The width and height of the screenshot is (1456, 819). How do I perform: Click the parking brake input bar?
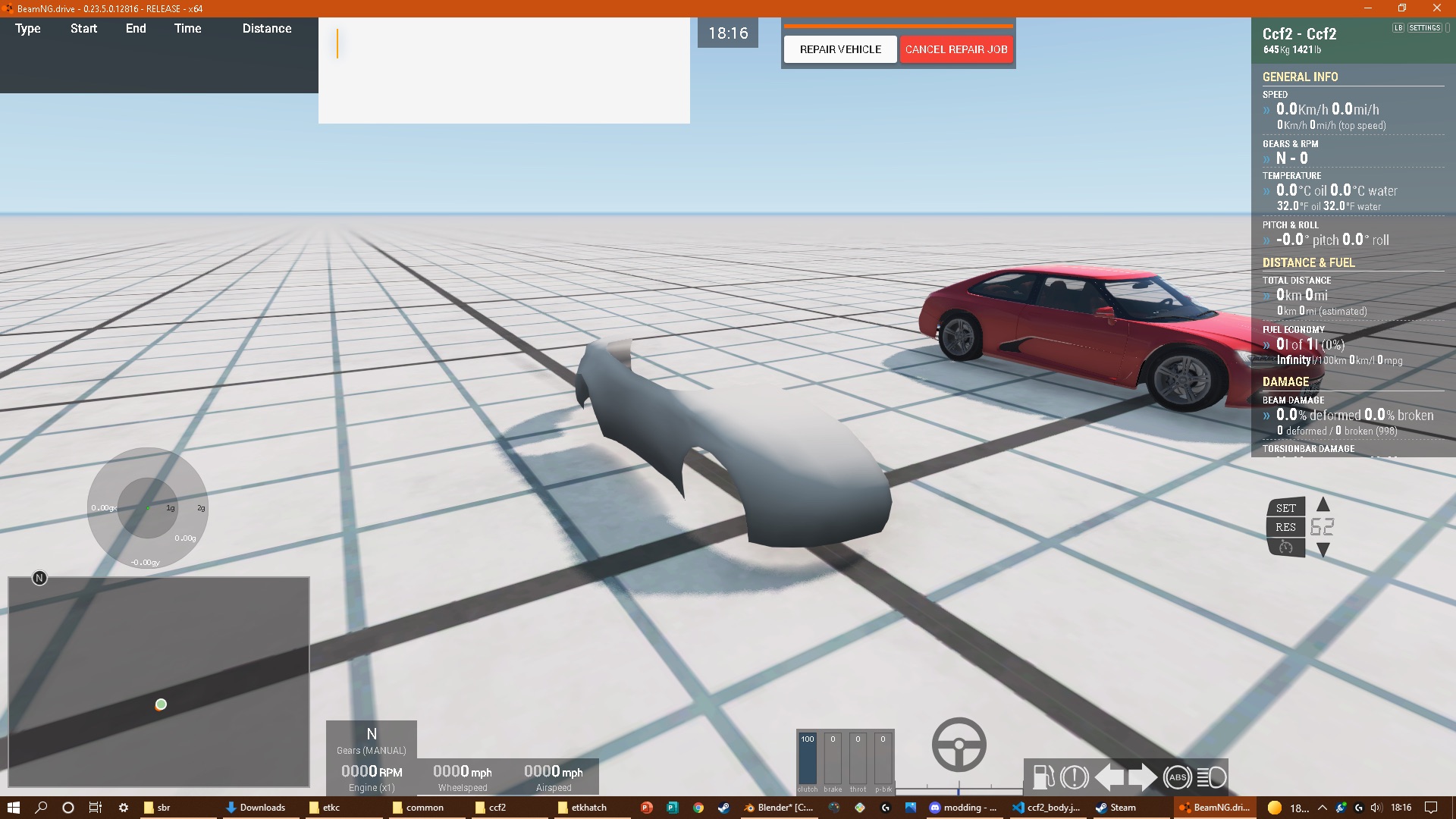[x=883, y=758]
